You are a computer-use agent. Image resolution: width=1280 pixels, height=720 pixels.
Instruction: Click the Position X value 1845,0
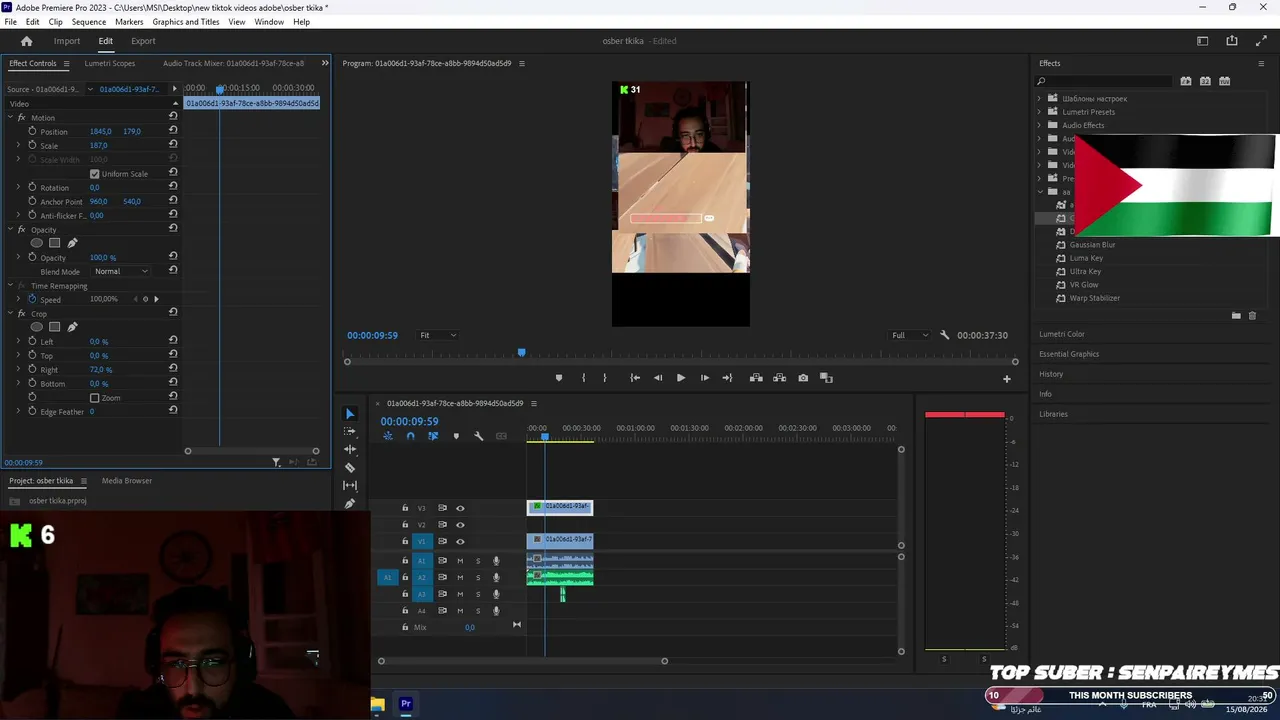[101, 131]
